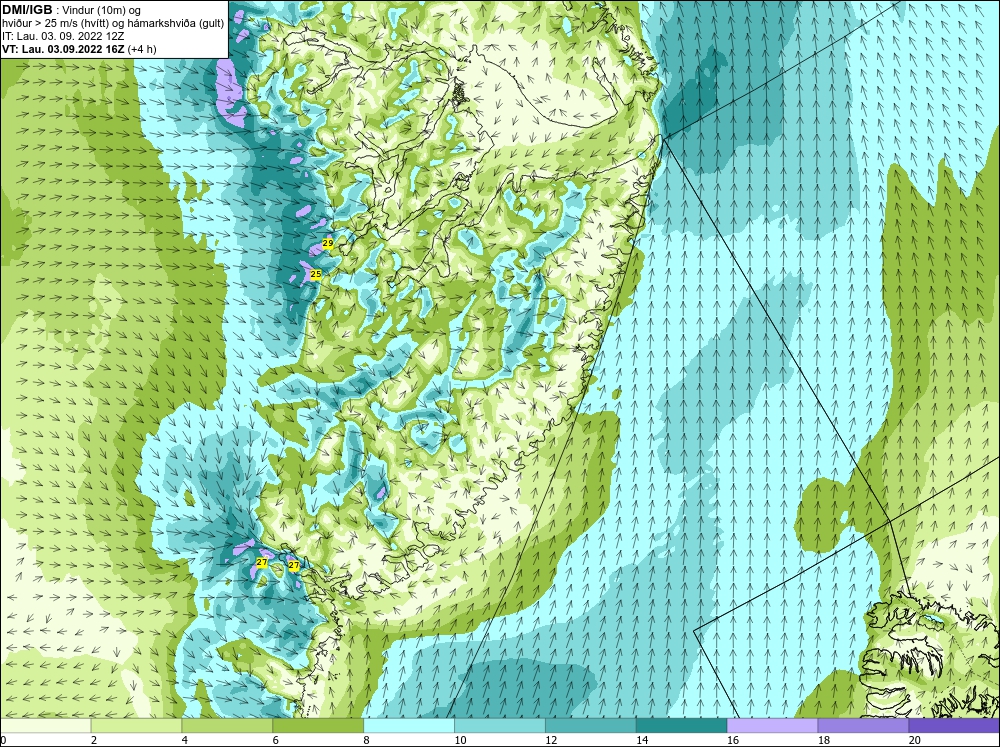Click the title text 'DMI/IGB'
1000x747 pixels.
pyautogui.click(x=27, y=10)
